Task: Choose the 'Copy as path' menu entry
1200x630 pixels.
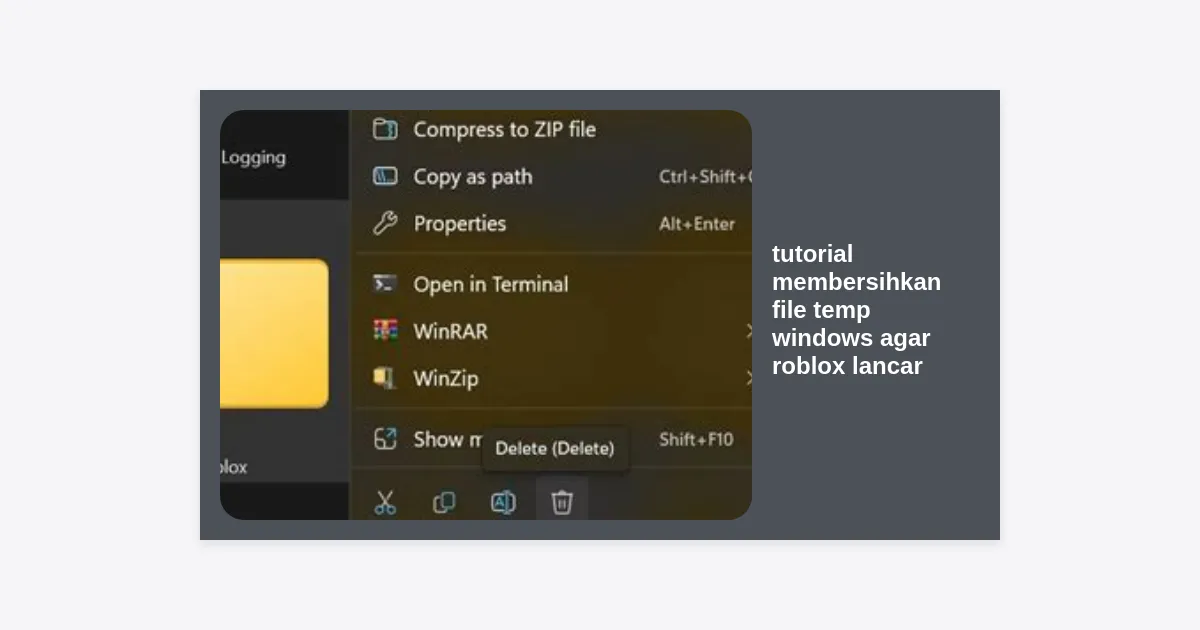Action: click(473, 177)
